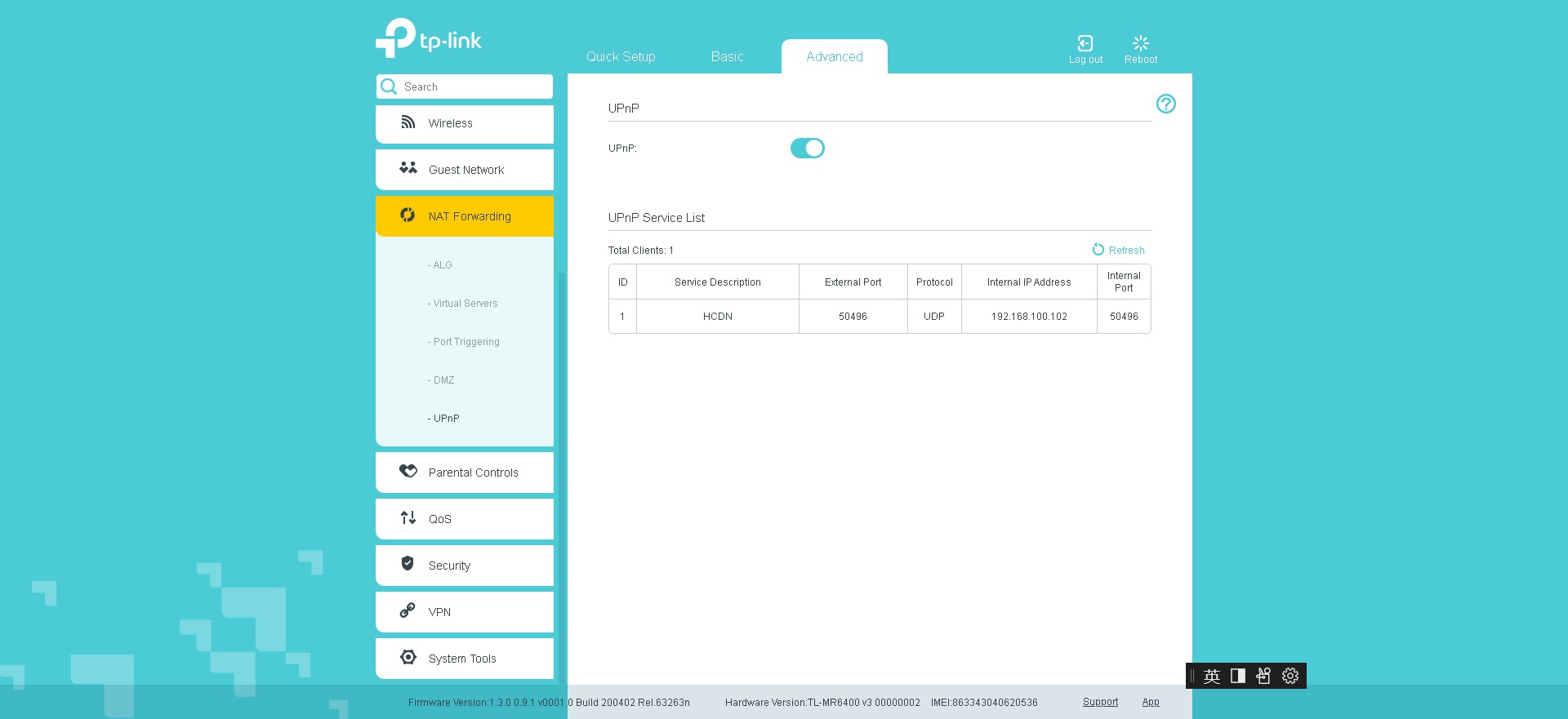
Task: Open the help question mark icon
Action: tap(1166, 104)
